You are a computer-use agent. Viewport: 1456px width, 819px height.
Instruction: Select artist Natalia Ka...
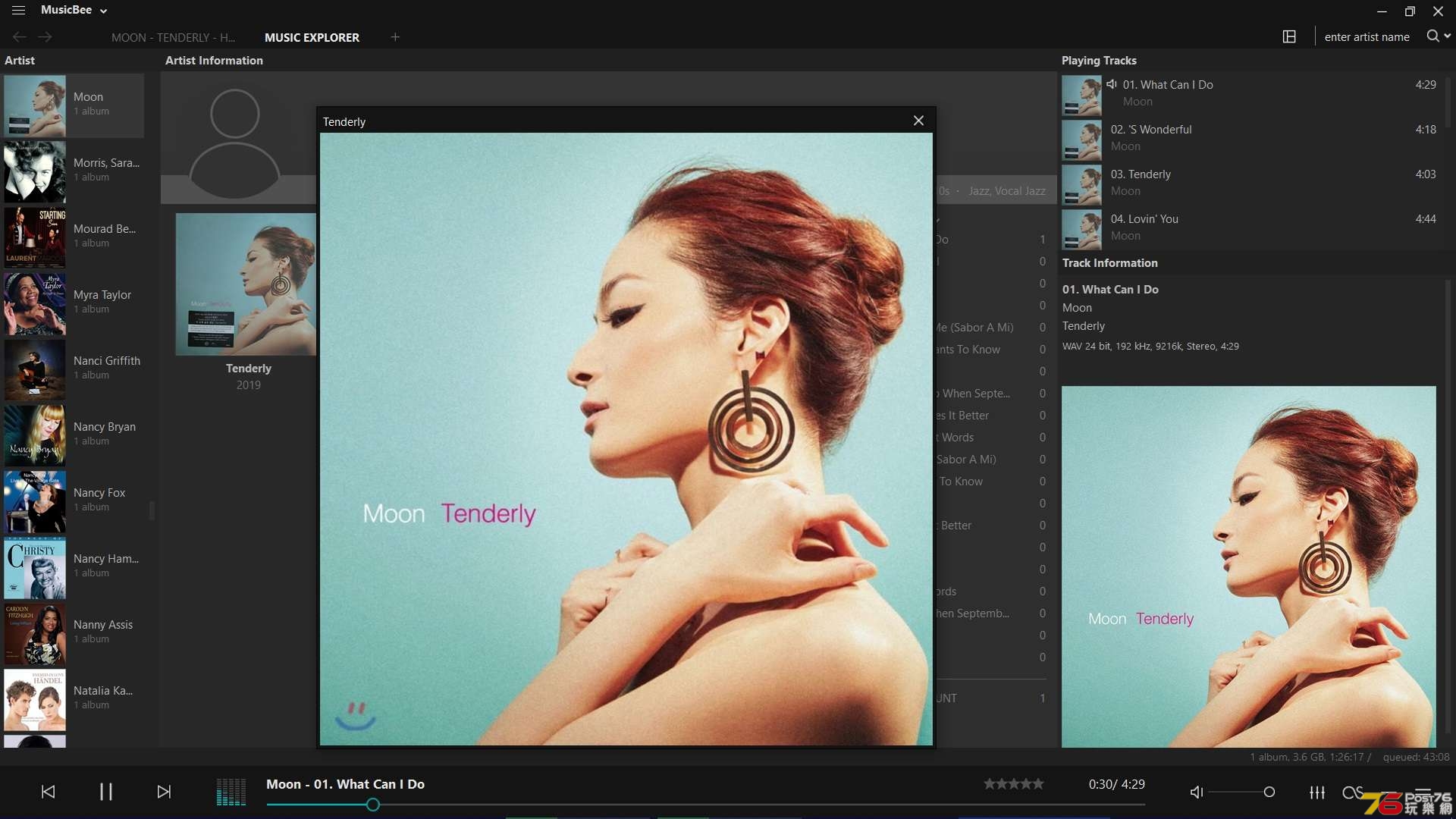[x=74, y=699]
